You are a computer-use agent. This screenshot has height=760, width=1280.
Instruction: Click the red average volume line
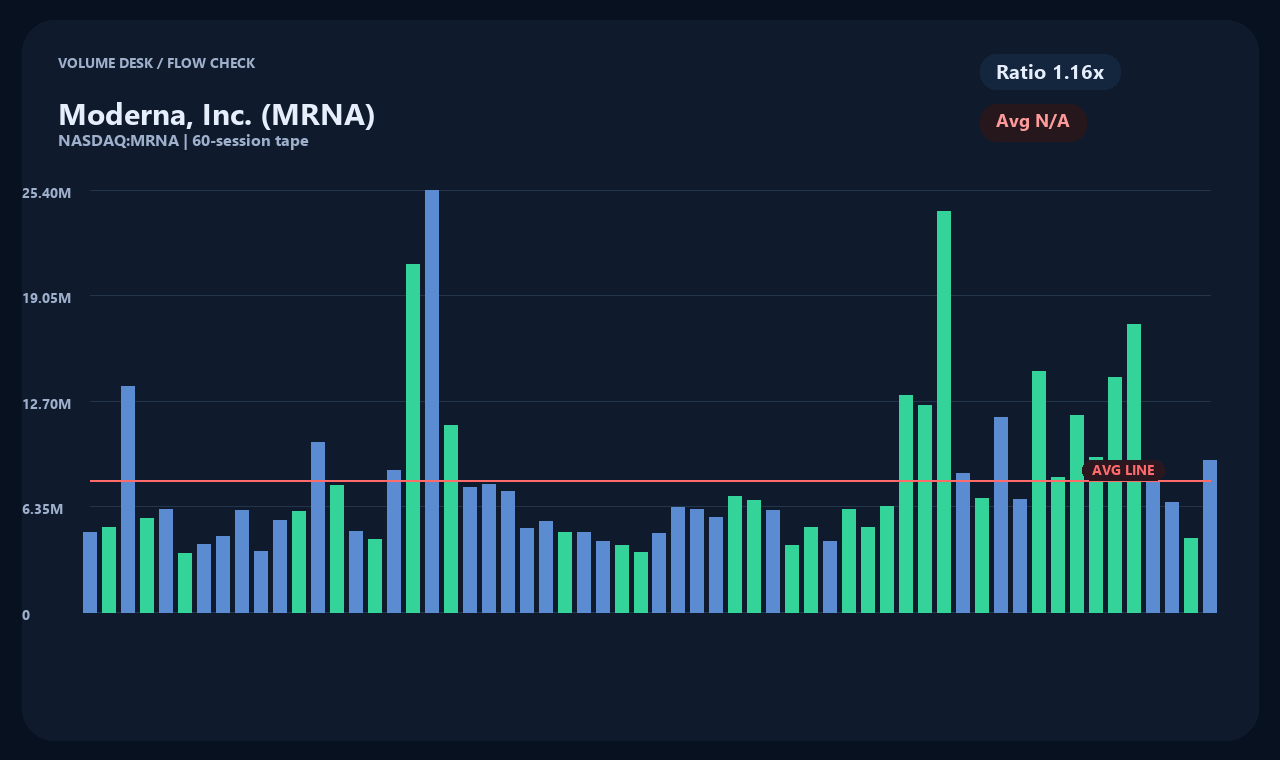point(650,481)
